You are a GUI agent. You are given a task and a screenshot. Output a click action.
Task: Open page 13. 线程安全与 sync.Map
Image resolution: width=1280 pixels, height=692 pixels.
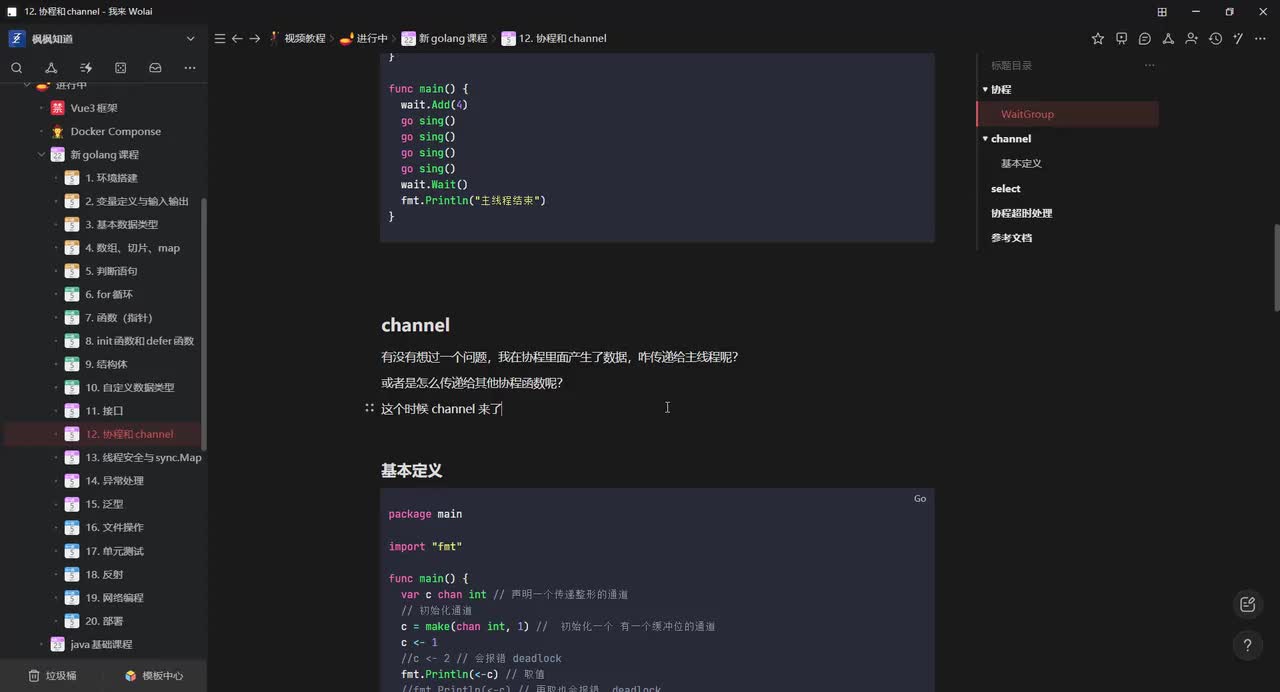(143, 458)
